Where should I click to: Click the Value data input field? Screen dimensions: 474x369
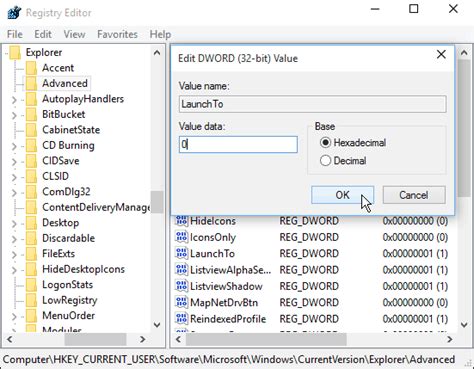point(238,144)
